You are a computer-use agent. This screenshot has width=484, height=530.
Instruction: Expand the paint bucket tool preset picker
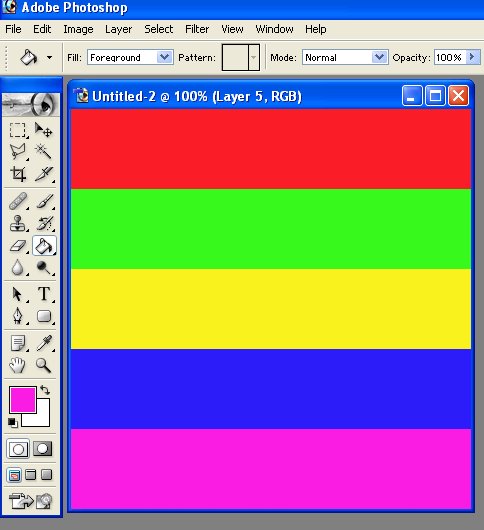tap(50, 57)
